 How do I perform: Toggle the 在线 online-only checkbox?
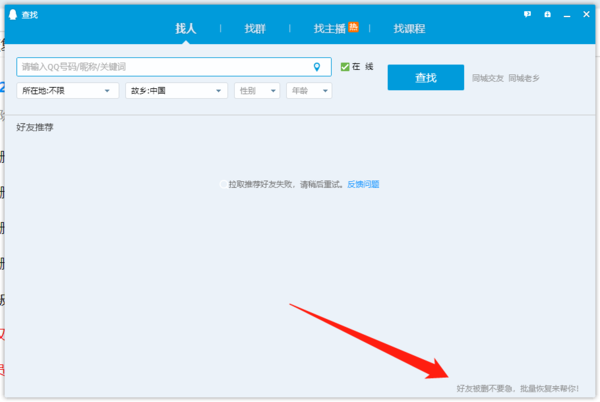click(x=345, y=67)
